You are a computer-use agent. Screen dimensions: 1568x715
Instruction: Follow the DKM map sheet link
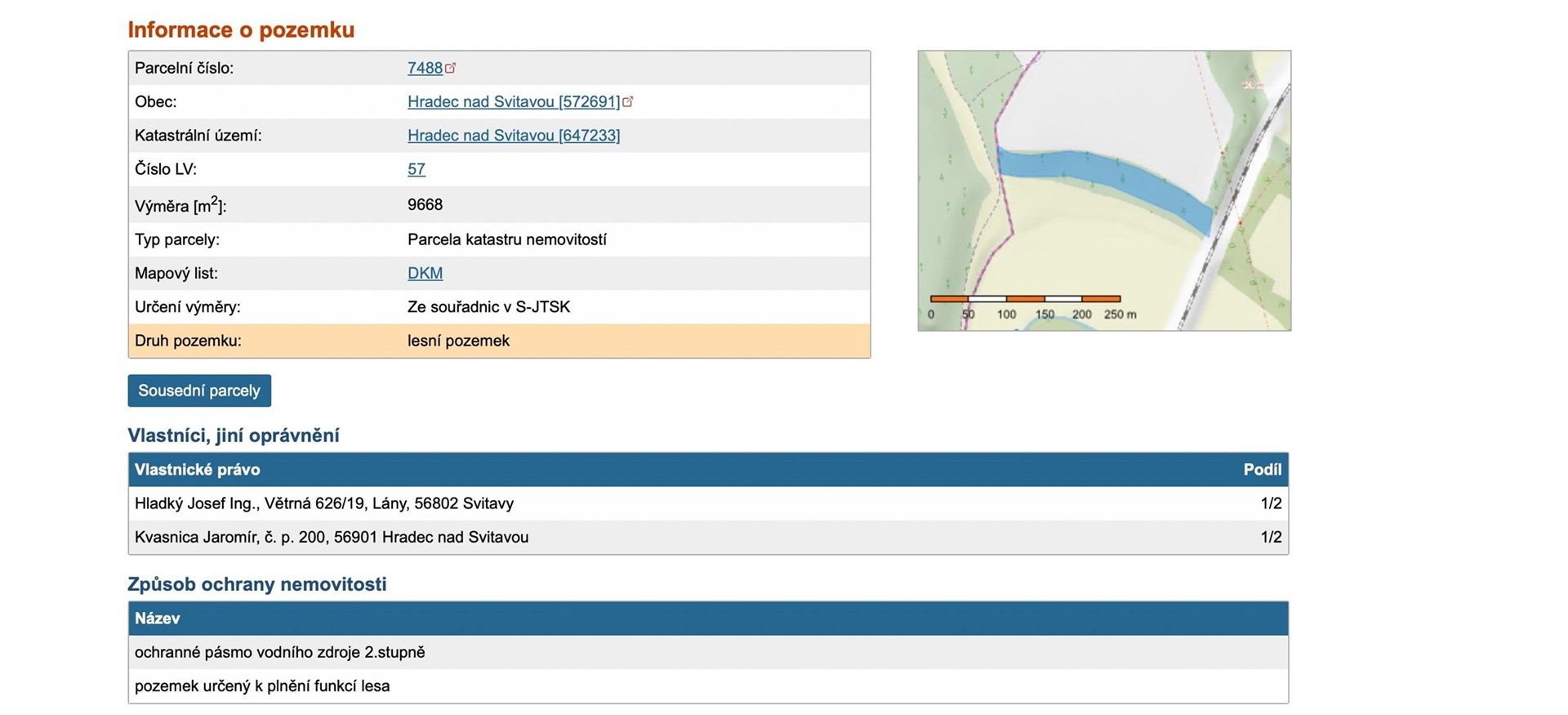point(425,273)
